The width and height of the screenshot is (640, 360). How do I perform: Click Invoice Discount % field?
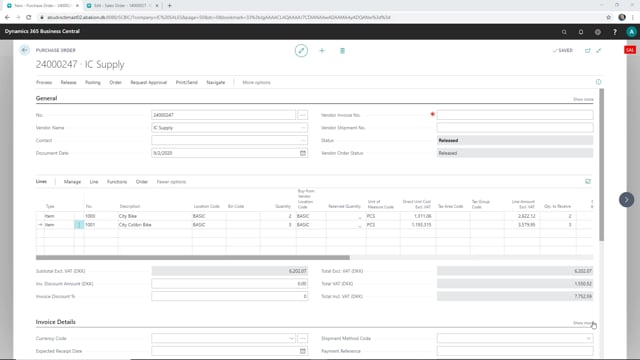click(x=229, y=296)
